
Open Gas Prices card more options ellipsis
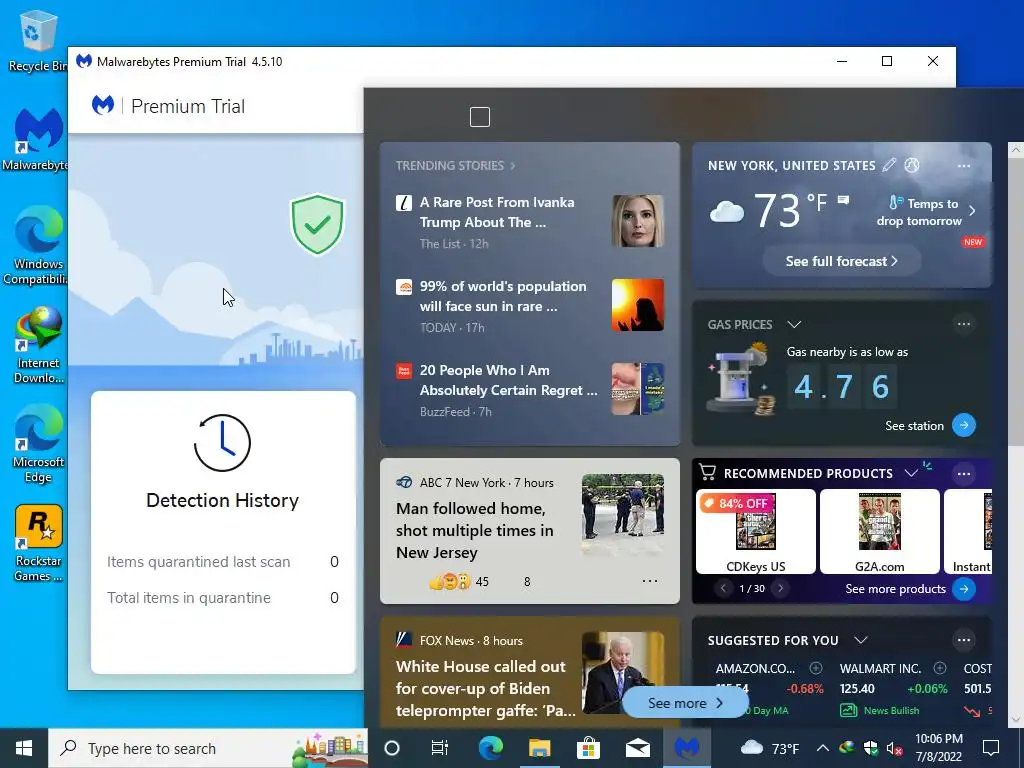click(x=964, y=324)
